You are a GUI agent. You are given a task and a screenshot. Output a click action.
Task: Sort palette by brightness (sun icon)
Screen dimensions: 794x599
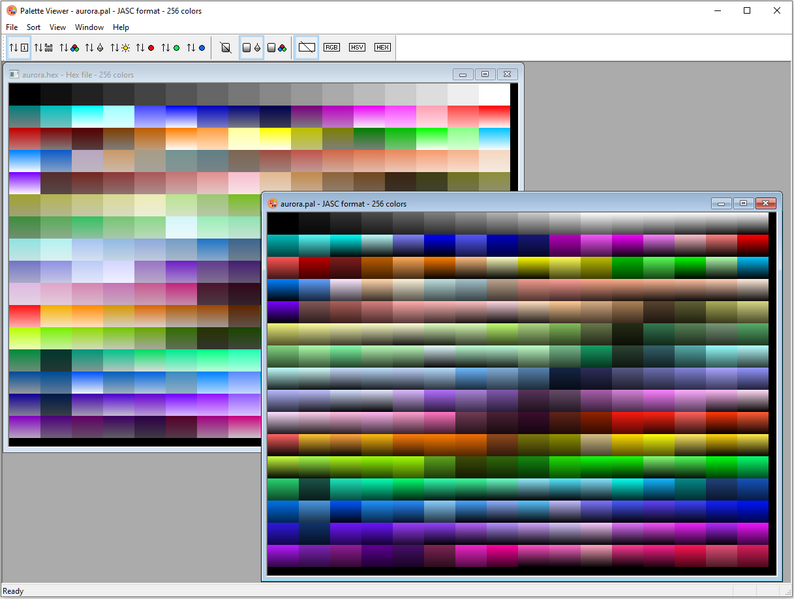pos(120,48)
